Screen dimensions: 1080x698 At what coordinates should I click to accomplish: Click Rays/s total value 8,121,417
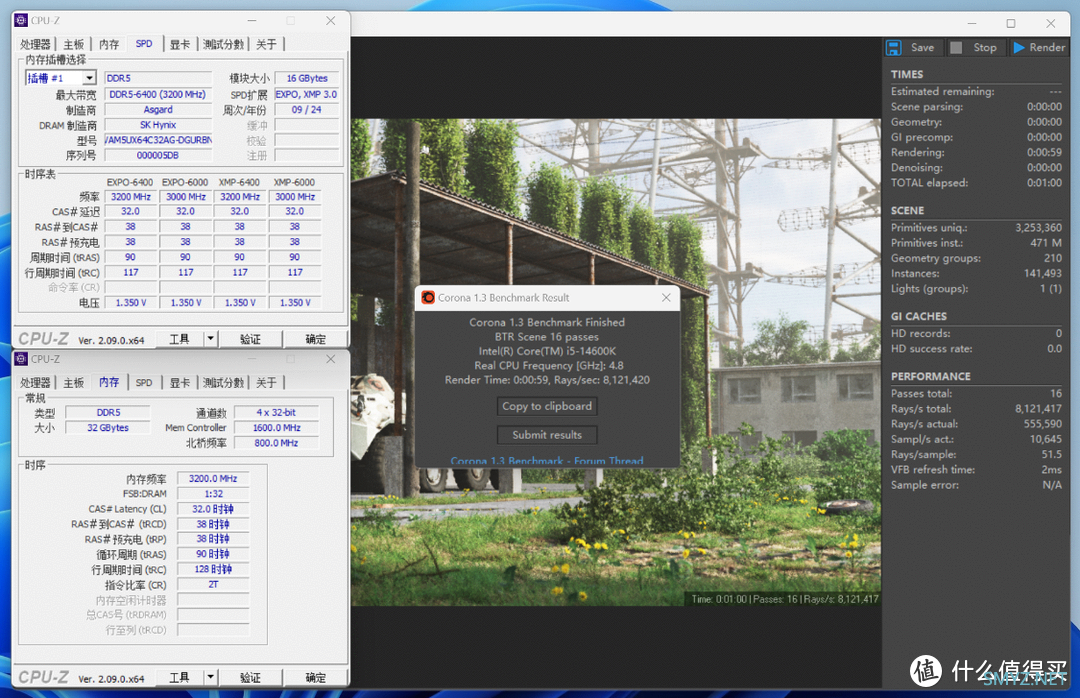(1038, 409)
